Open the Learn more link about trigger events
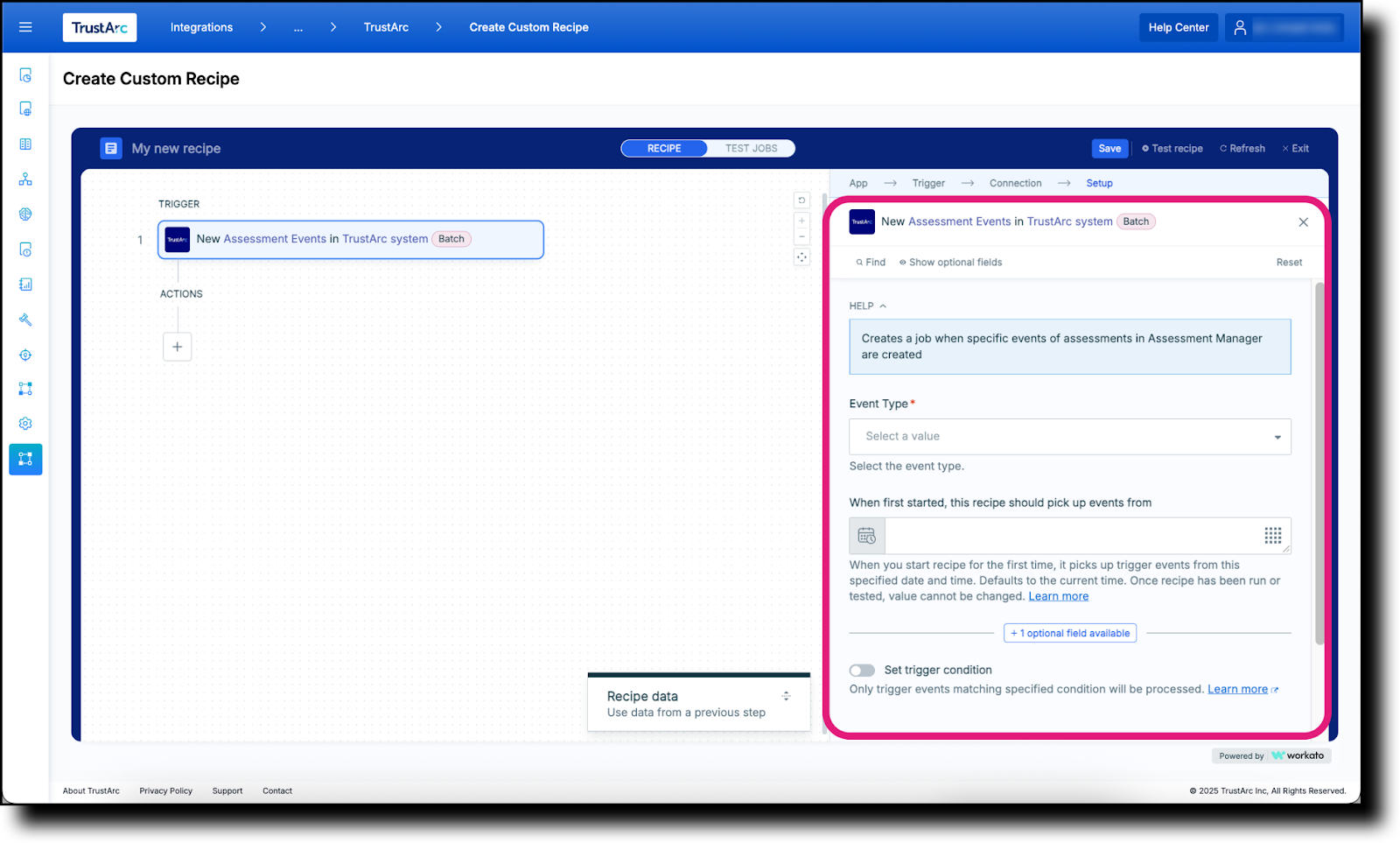The image size is (1400, 843). 1058,595
